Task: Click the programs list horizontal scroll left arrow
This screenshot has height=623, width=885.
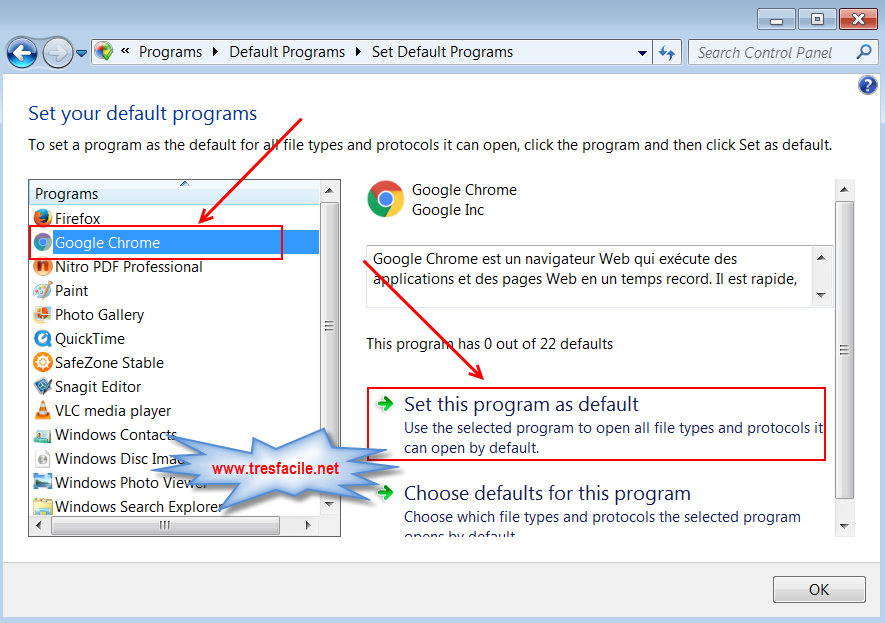Action: pos(38,525)
